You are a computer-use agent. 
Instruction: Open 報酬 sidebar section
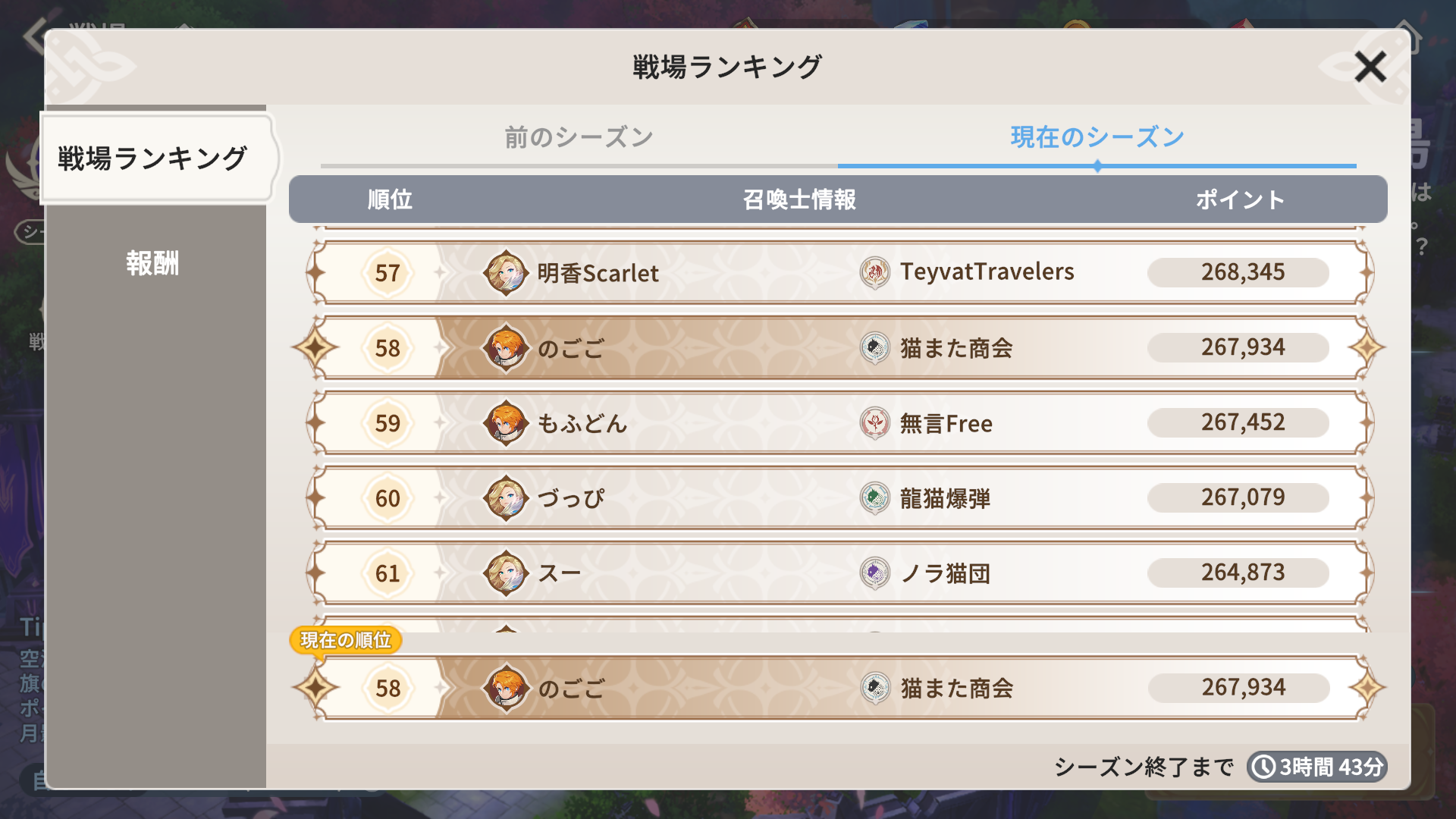[x=152, y=263]
